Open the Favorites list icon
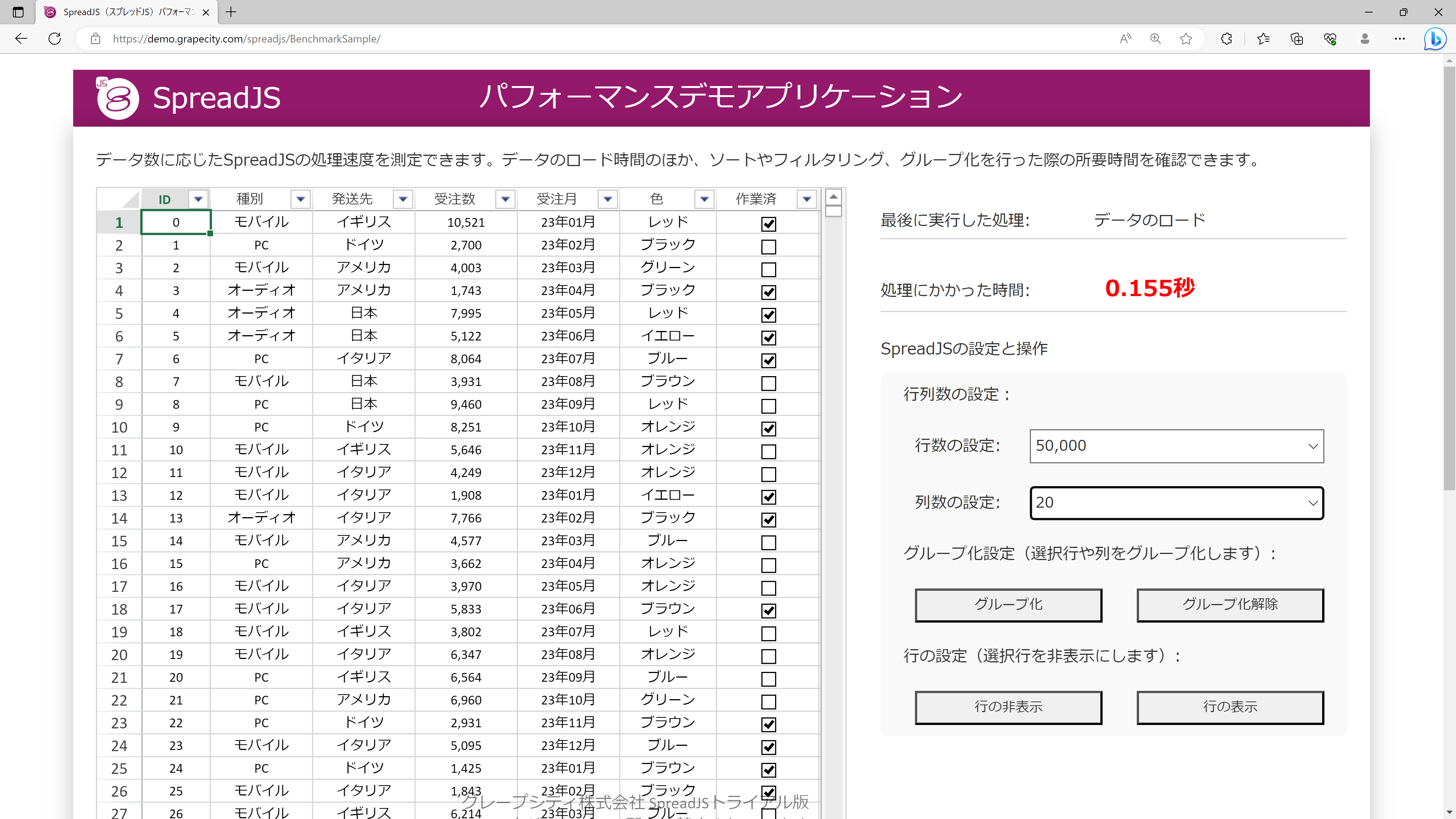The image size is (1456, 819). click(1263, 39)
